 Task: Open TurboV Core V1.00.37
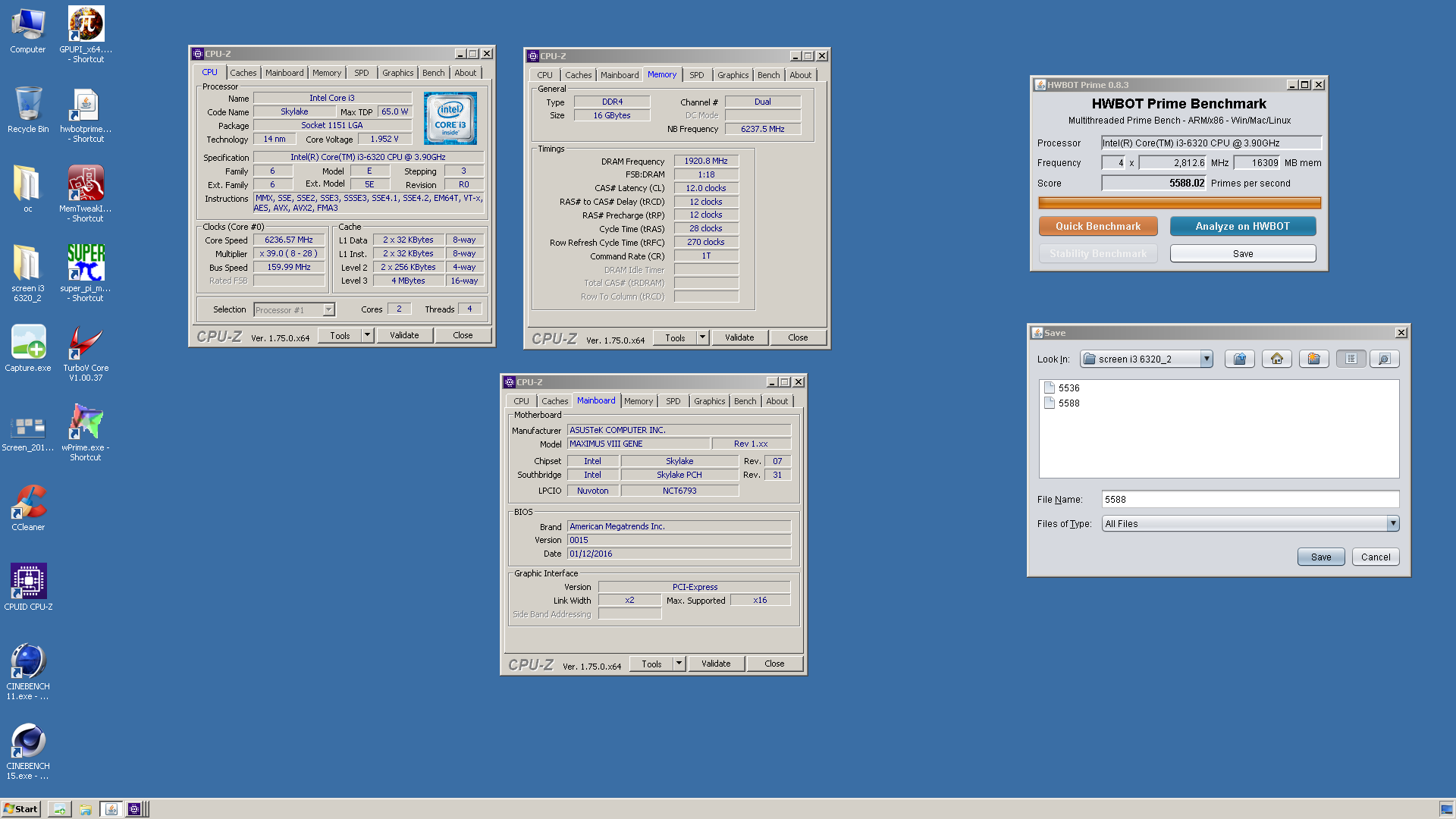pos(86,353)
